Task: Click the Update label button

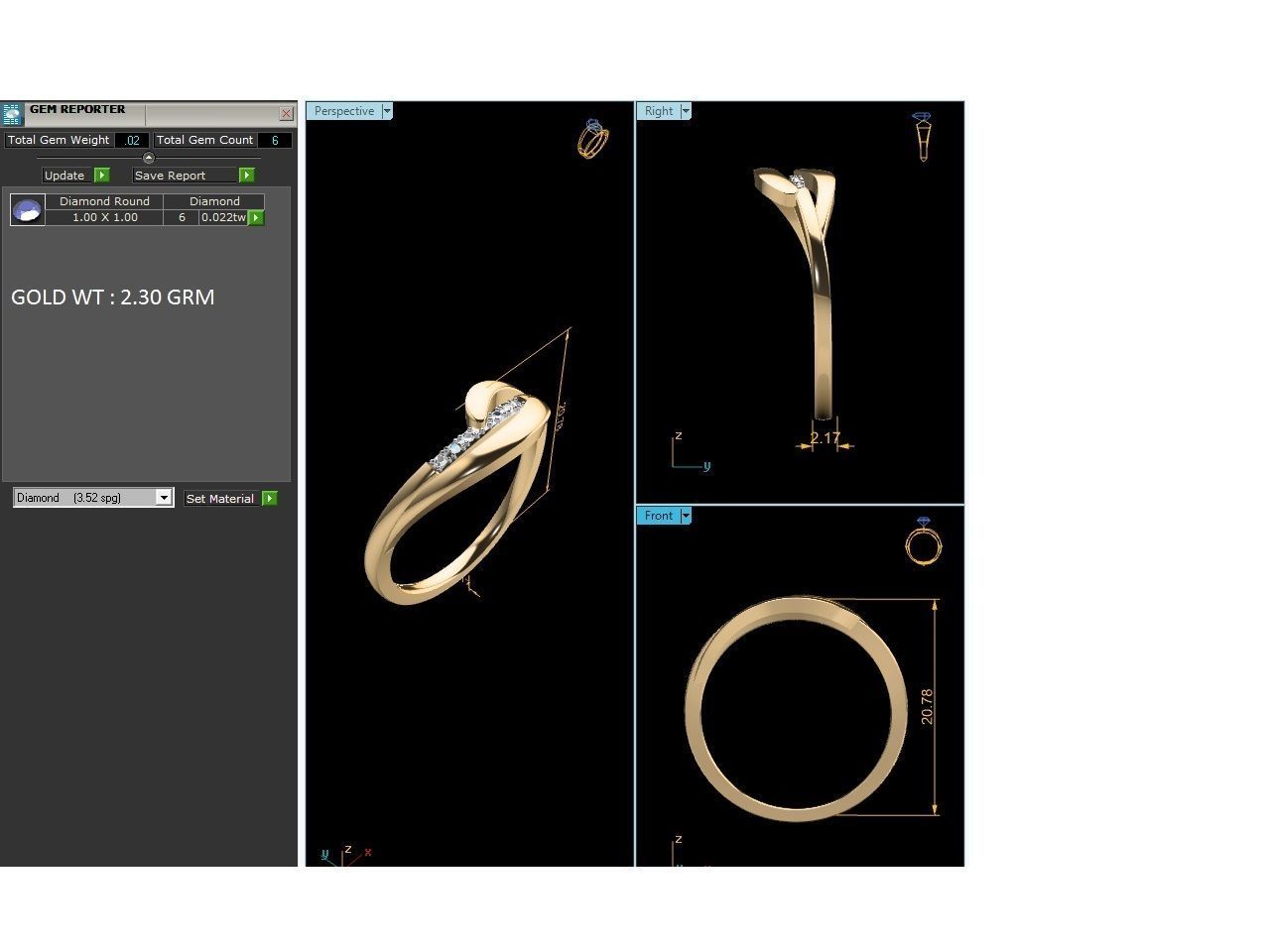Action: 64,176
